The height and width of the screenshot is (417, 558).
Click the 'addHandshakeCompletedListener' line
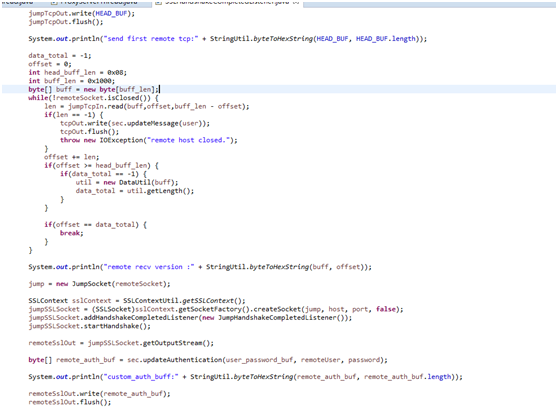[x=190, y=318]
